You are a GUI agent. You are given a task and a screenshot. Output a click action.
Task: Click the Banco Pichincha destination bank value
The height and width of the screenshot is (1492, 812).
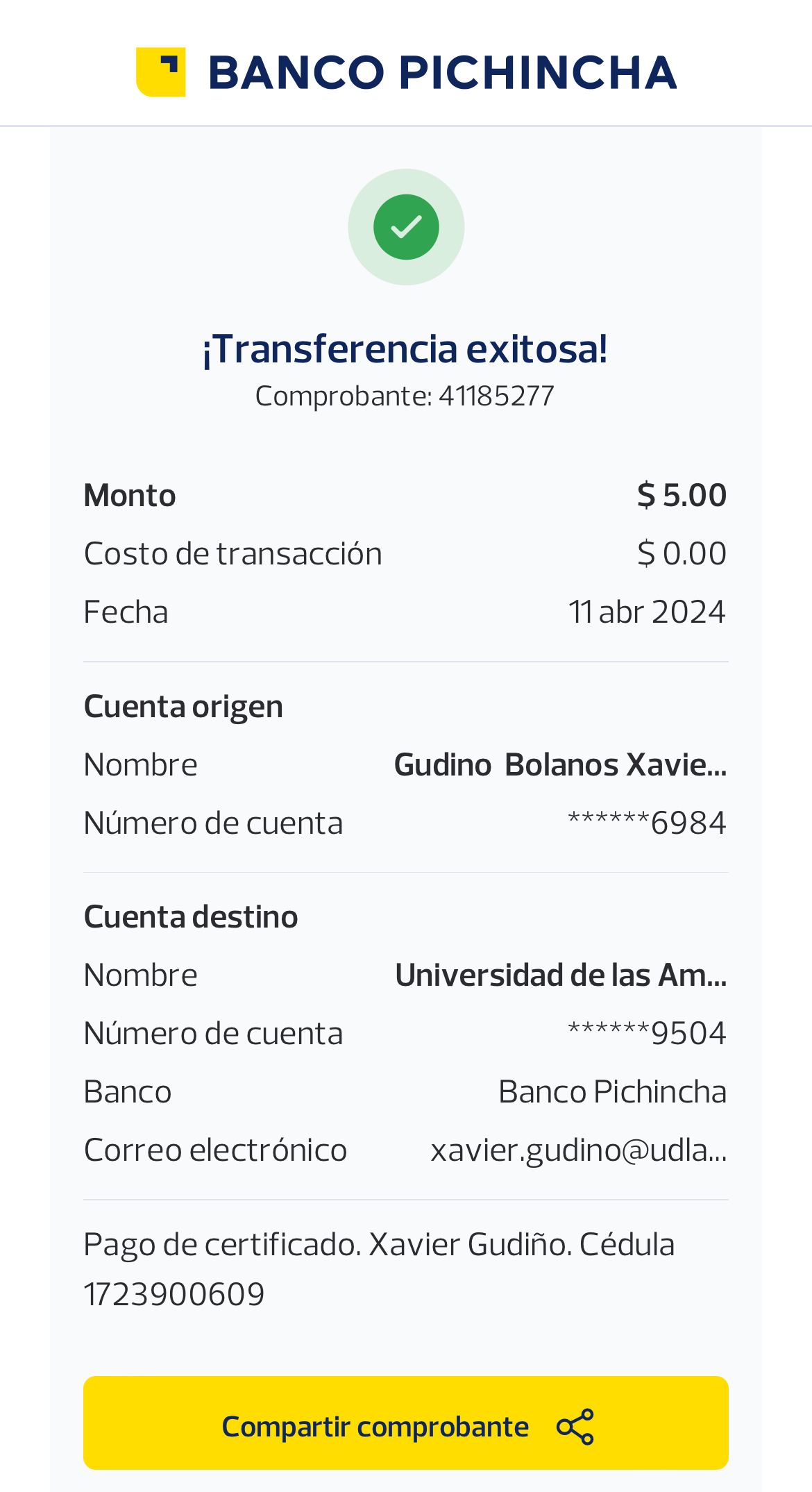click(612, 1092)
